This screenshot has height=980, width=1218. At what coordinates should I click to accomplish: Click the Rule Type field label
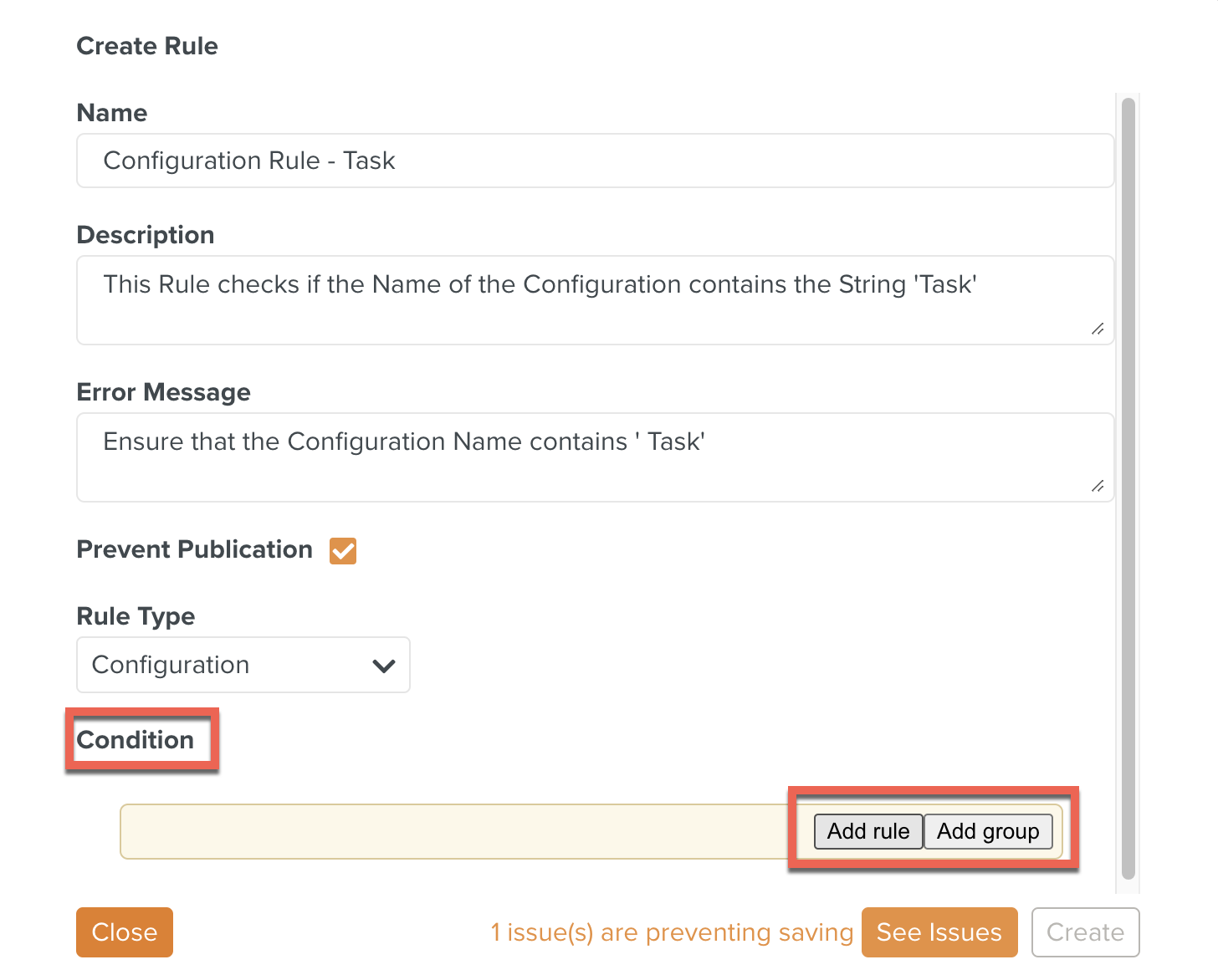136,616
